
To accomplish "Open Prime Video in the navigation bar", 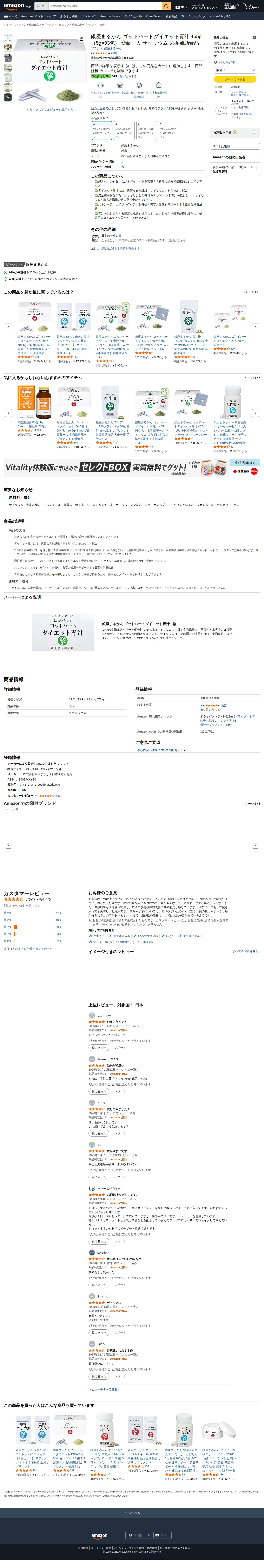I will pyautogui.click(x=154, y=16).
